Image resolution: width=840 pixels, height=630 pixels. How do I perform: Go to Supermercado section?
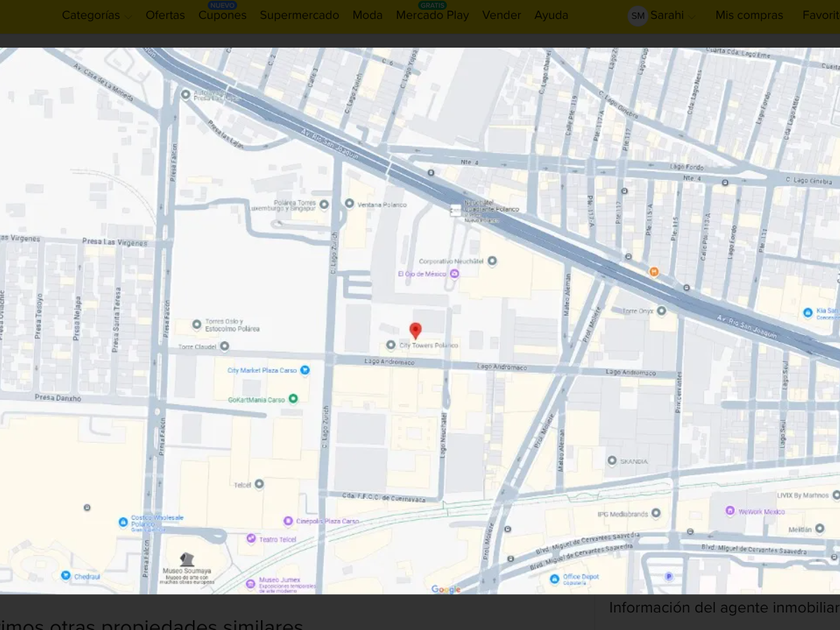299,16
